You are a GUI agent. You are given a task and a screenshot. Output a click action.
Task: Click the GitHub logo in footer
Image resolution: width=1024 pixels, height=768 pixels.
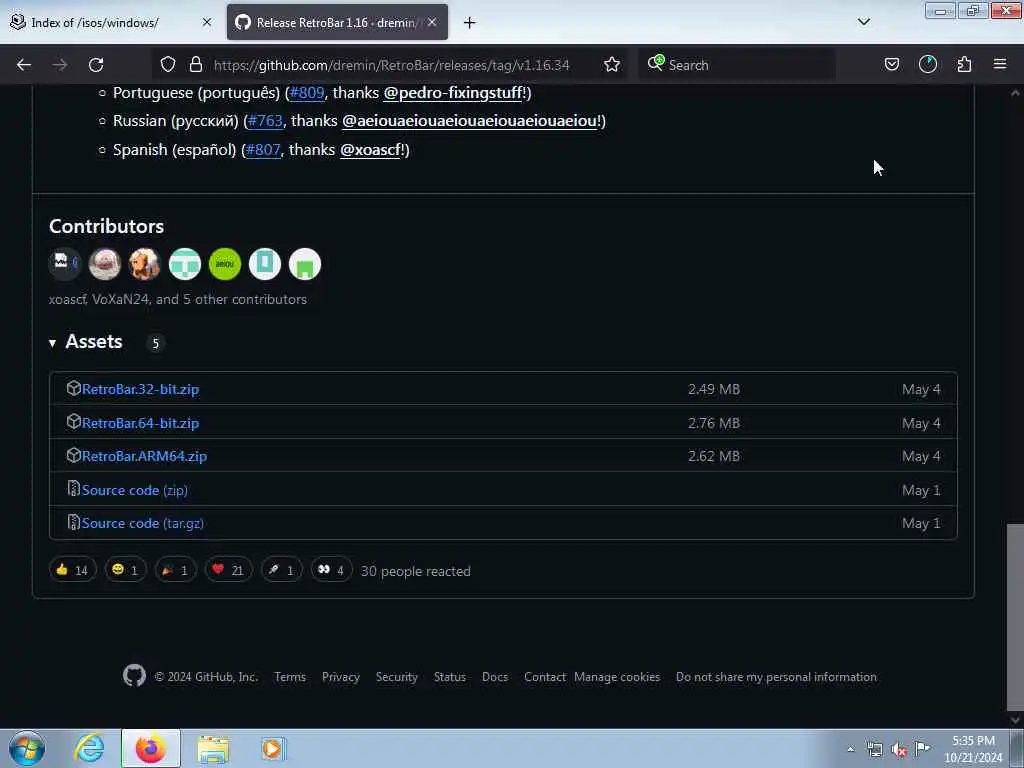coord(135,676)
